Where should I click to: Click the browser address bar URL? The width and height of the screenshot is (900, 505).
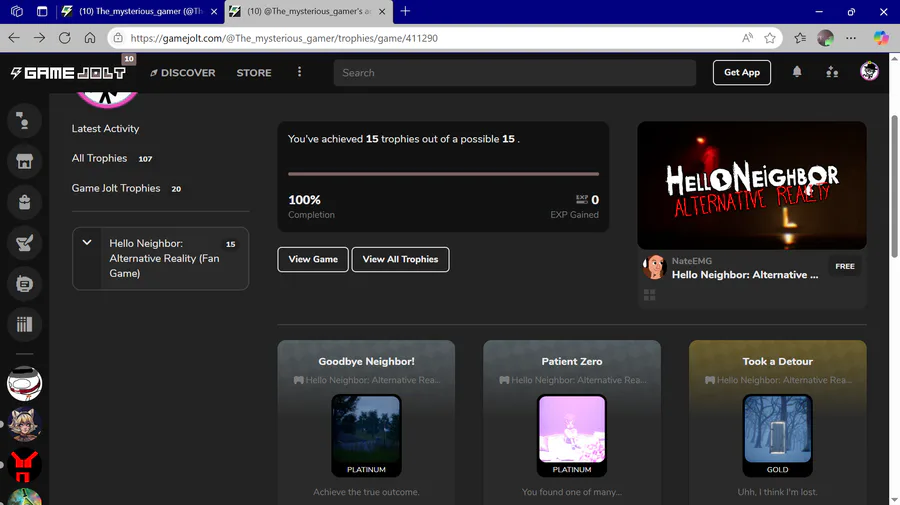pos(284,38)
